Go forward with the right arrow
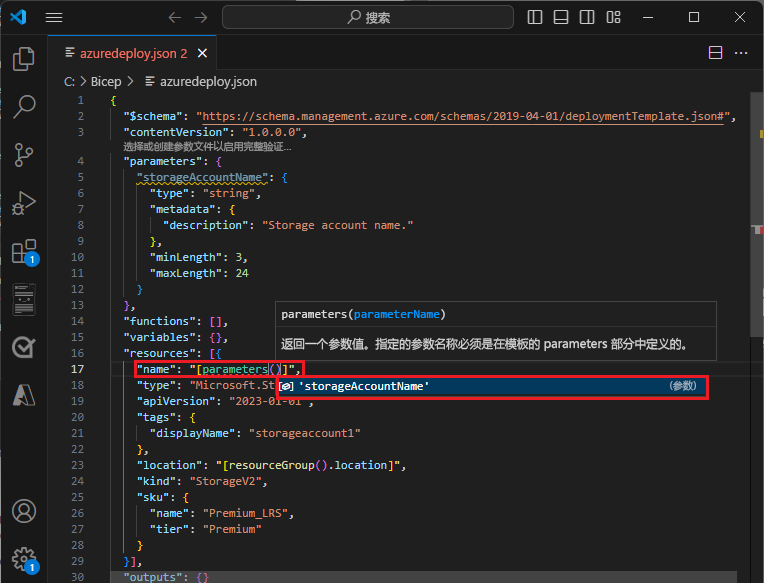764x583 pixels. (x=201, y=18)
